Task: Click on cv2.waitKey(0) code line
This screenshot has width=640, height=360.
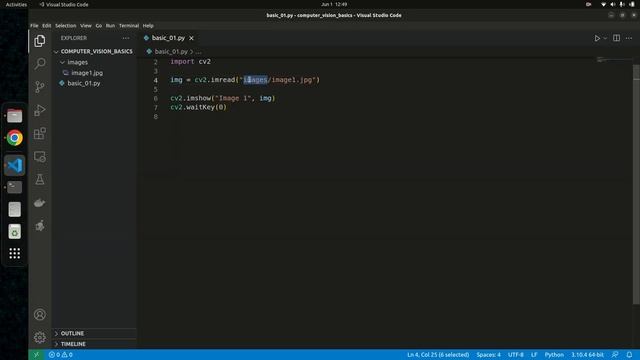Action: click(x=198, y=107)
